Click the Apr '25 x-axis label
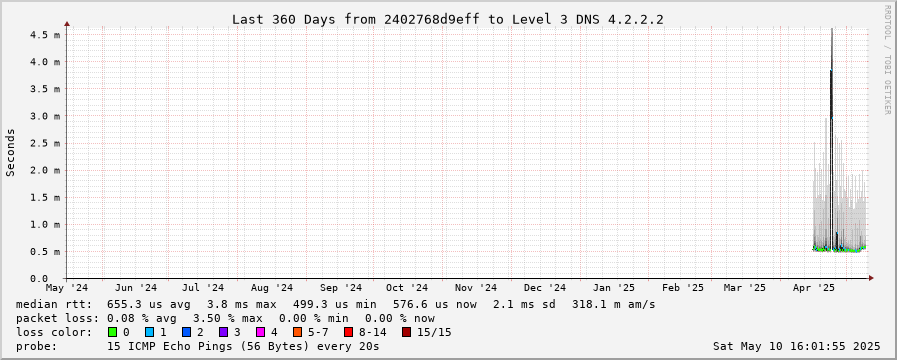 (x=815, y=288)
